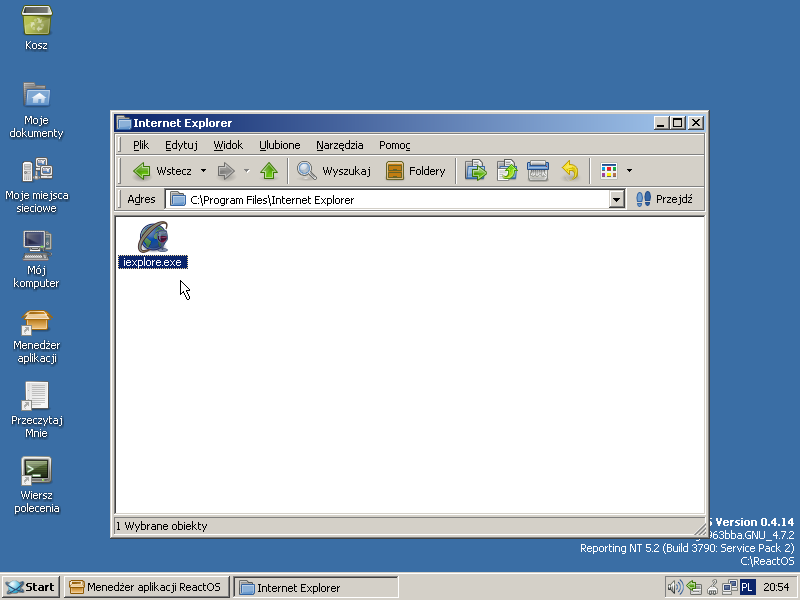
Task: Click the 20:54 taskbar clock
Action: (x=776, y=587)
